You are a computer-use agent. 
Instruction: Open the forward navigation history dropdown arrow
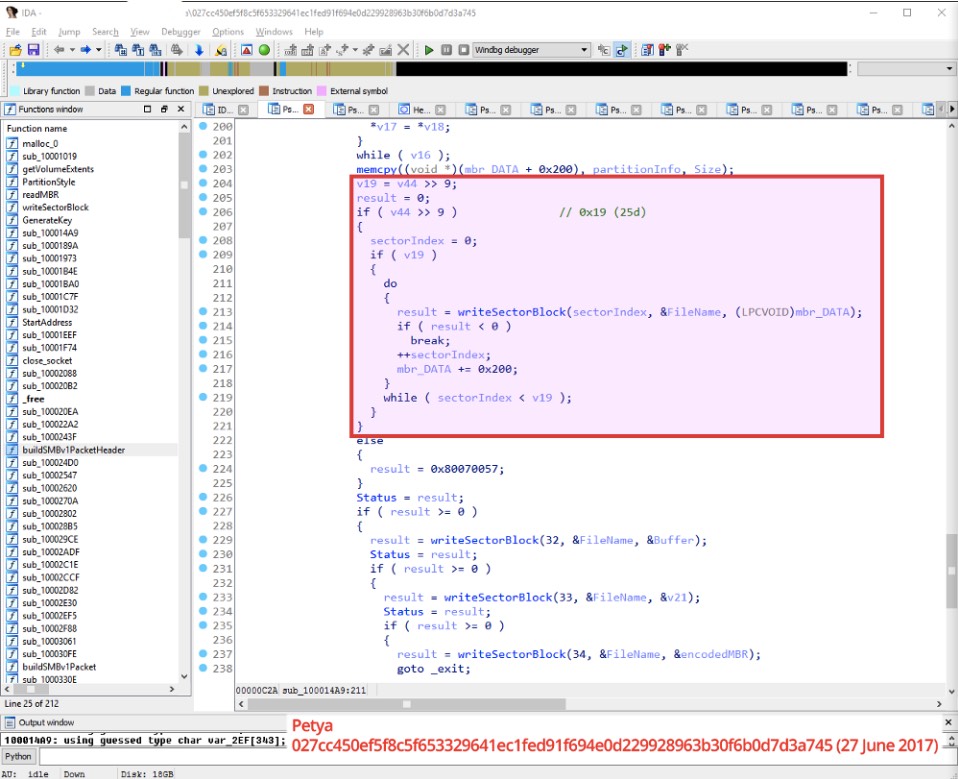tap(98, 50)
